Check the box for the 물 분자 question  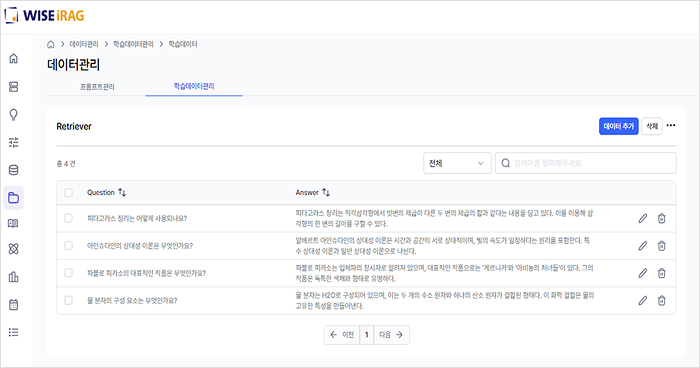point(68,300)
